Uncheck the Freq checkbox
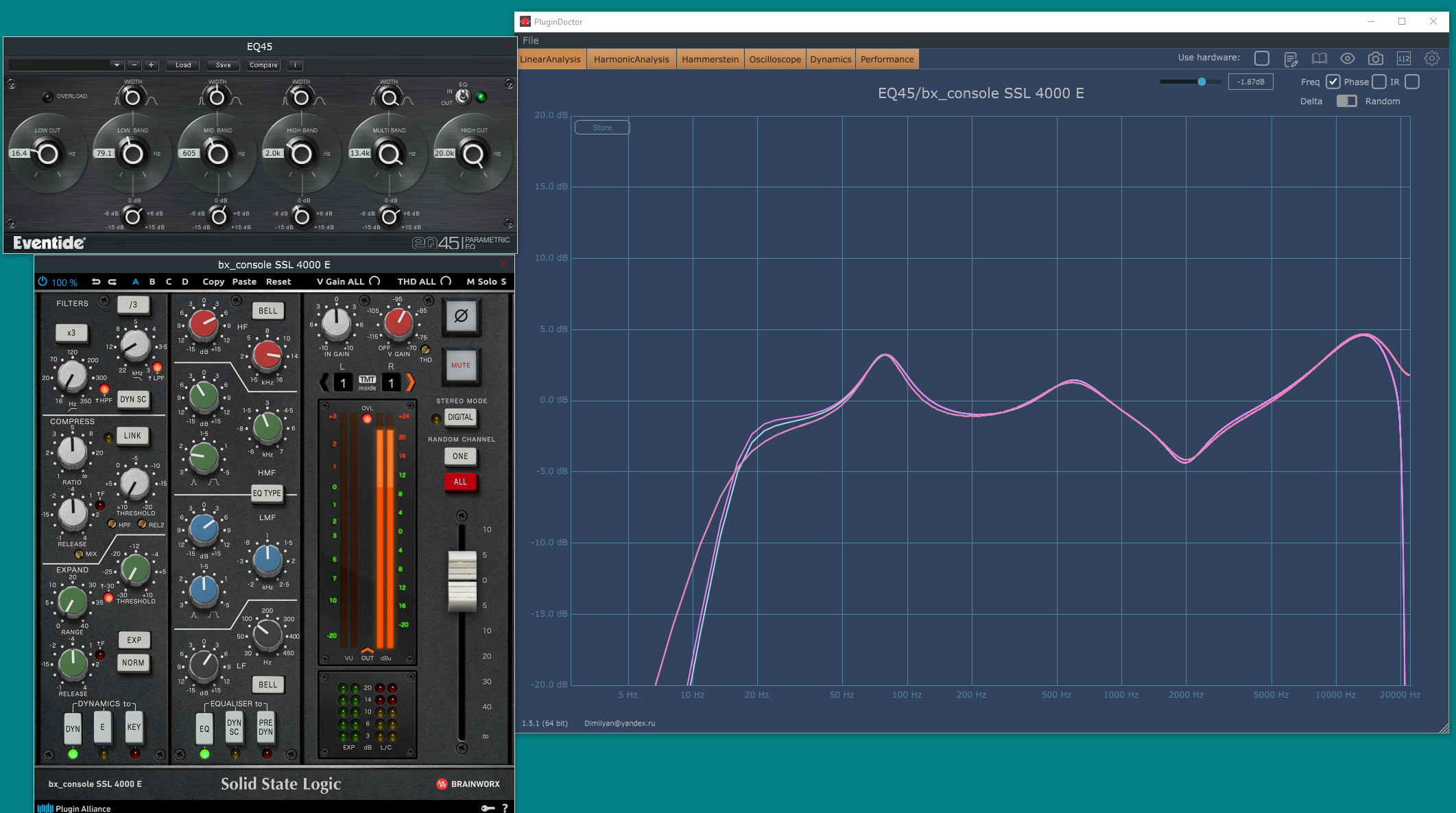 click(x=1333, y=82)
